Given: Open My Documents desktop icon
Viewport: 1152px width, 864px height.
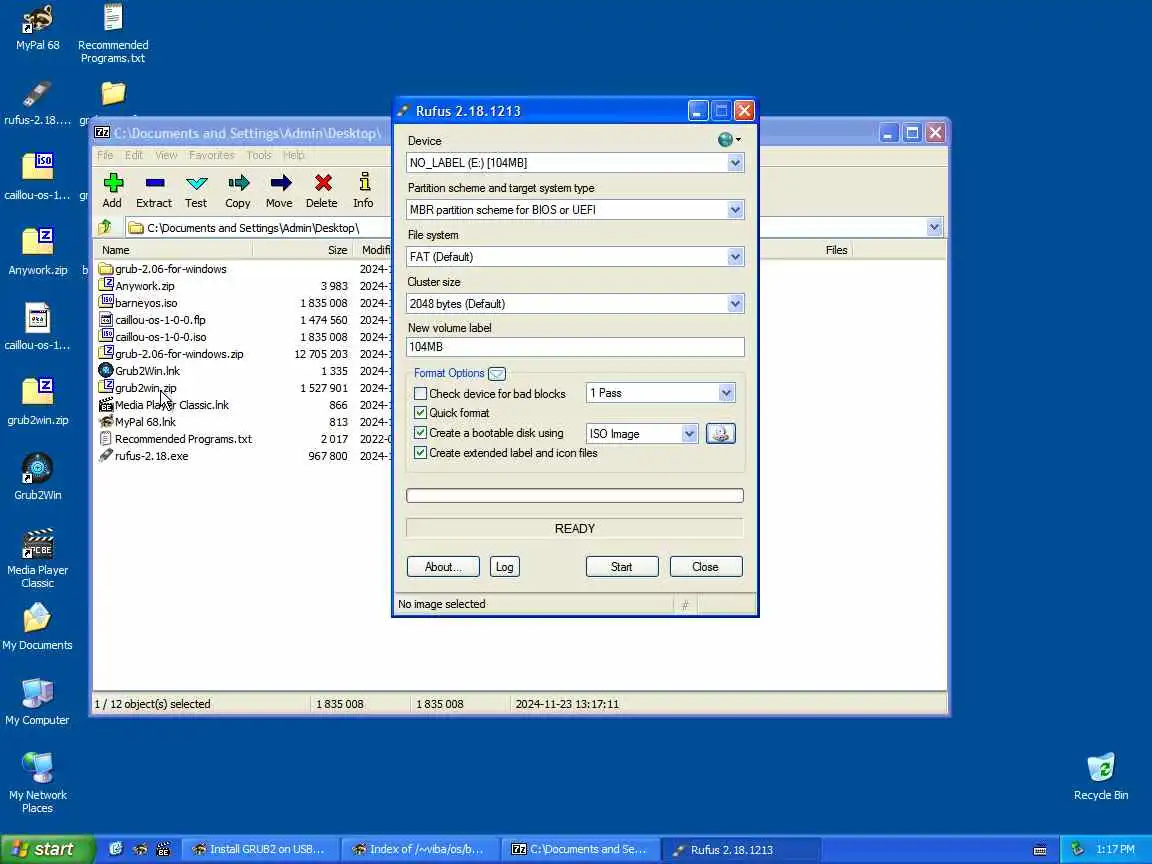Looking at the screenshot, I should (x=37, y=627).
